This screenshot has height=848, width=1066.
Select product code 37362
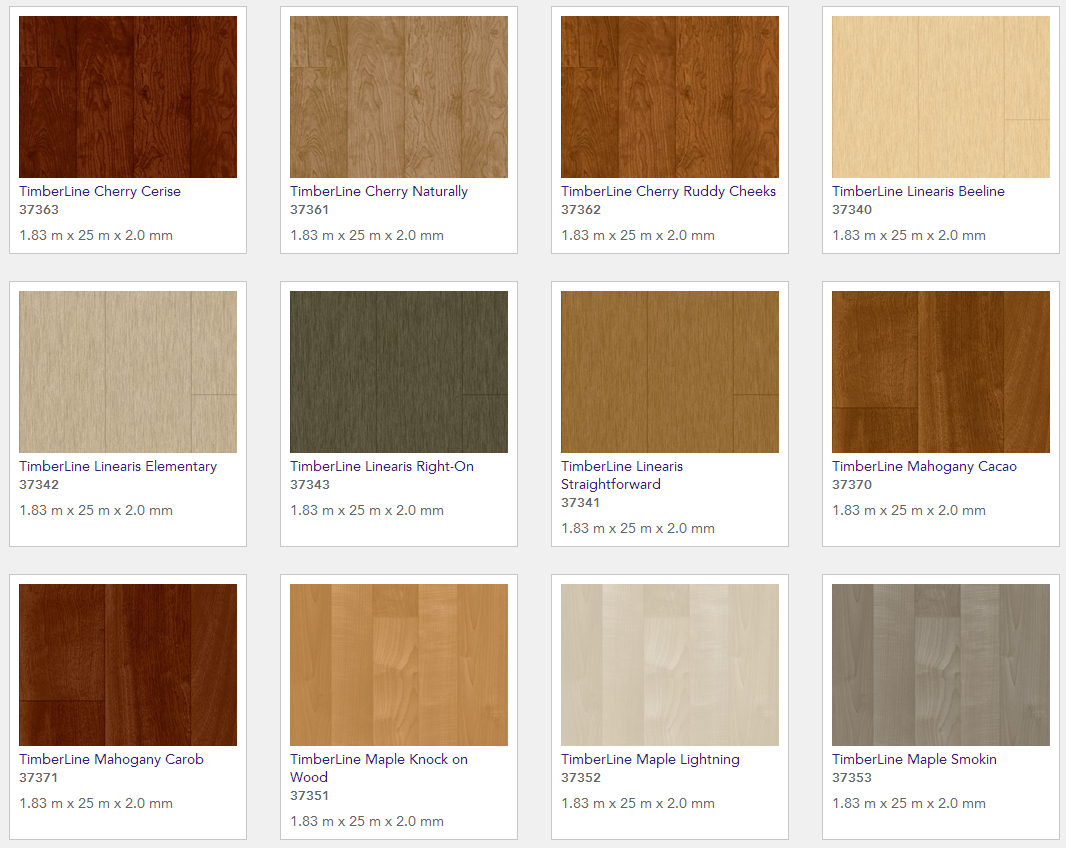(x=581, y=209)
